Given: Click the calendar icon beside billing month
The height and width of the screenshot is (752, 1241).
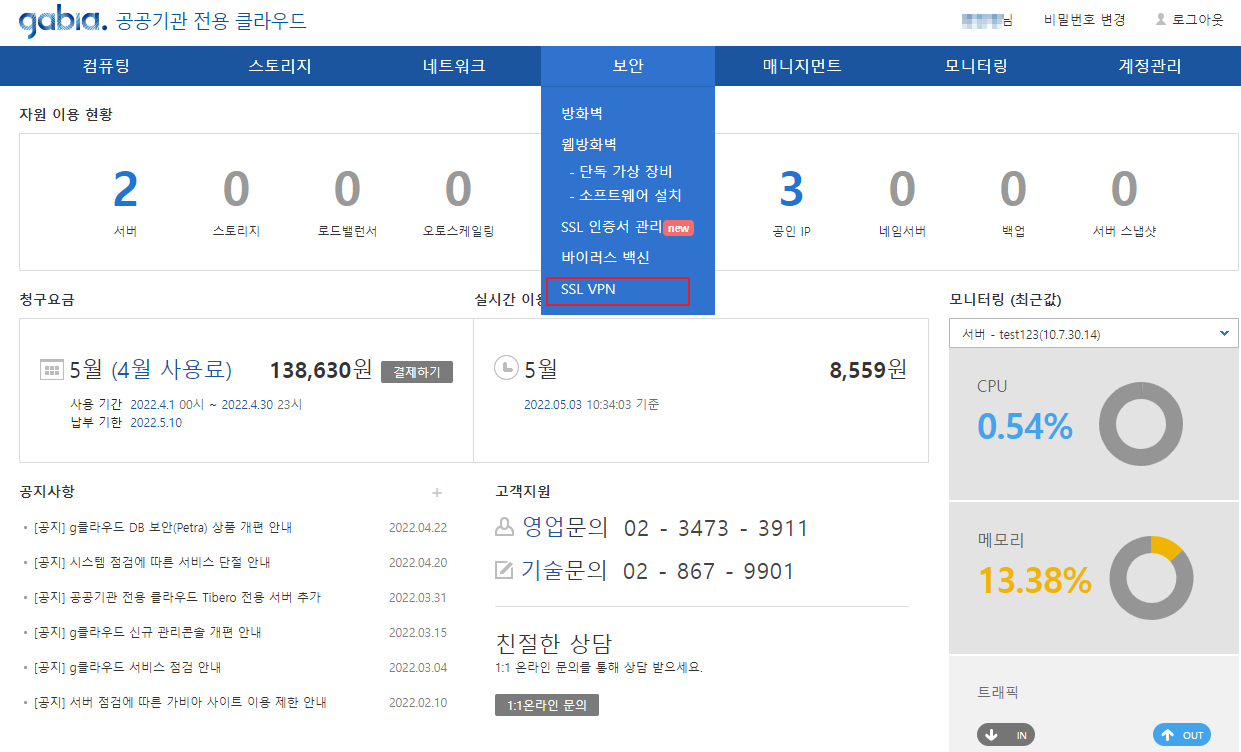Looking at the screenshot, I should tap(51, 370).
